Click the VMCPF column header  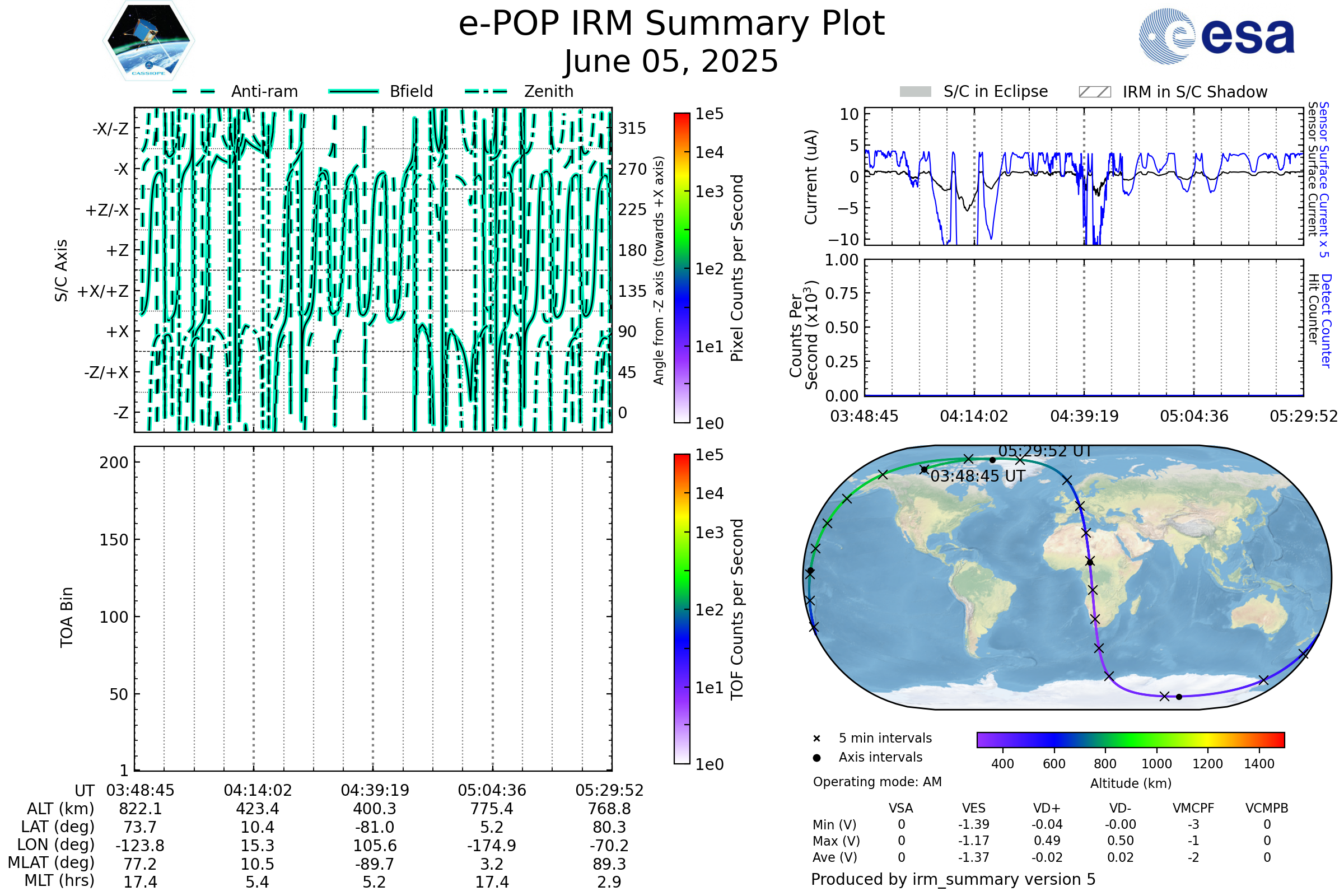[x=1193, y=809]
